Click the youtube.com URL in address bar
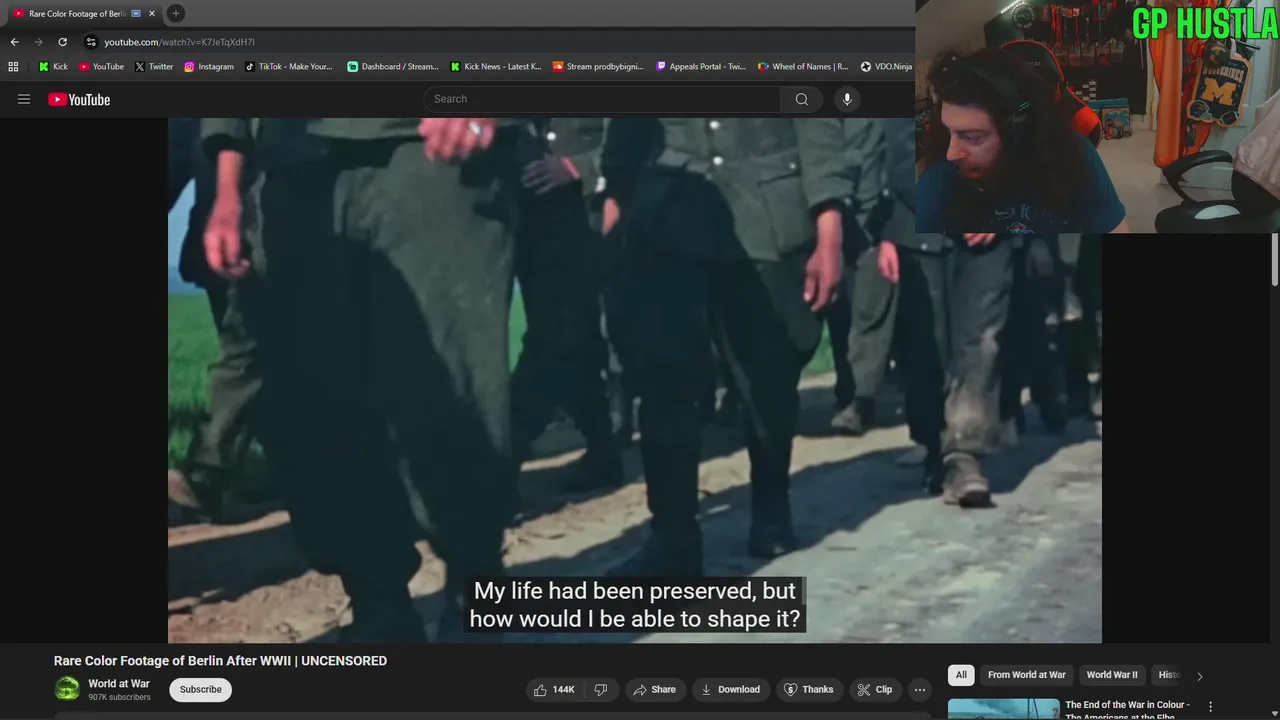The image size is (1280, 720). (x=180, y=42)
